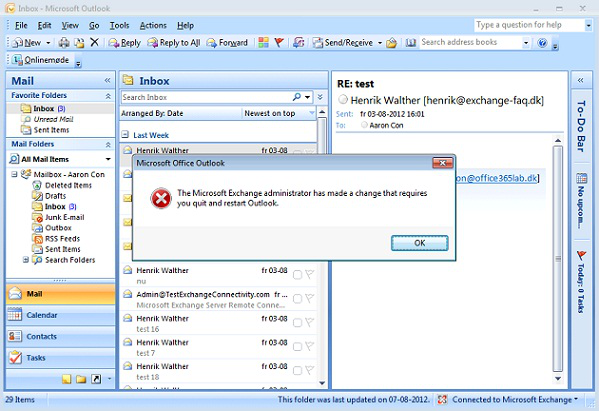Toggle category checkbox on TestExchangeConnectivity message
Image resolution: width=599 pixels, height=411 pixels.
pos(297,299)
